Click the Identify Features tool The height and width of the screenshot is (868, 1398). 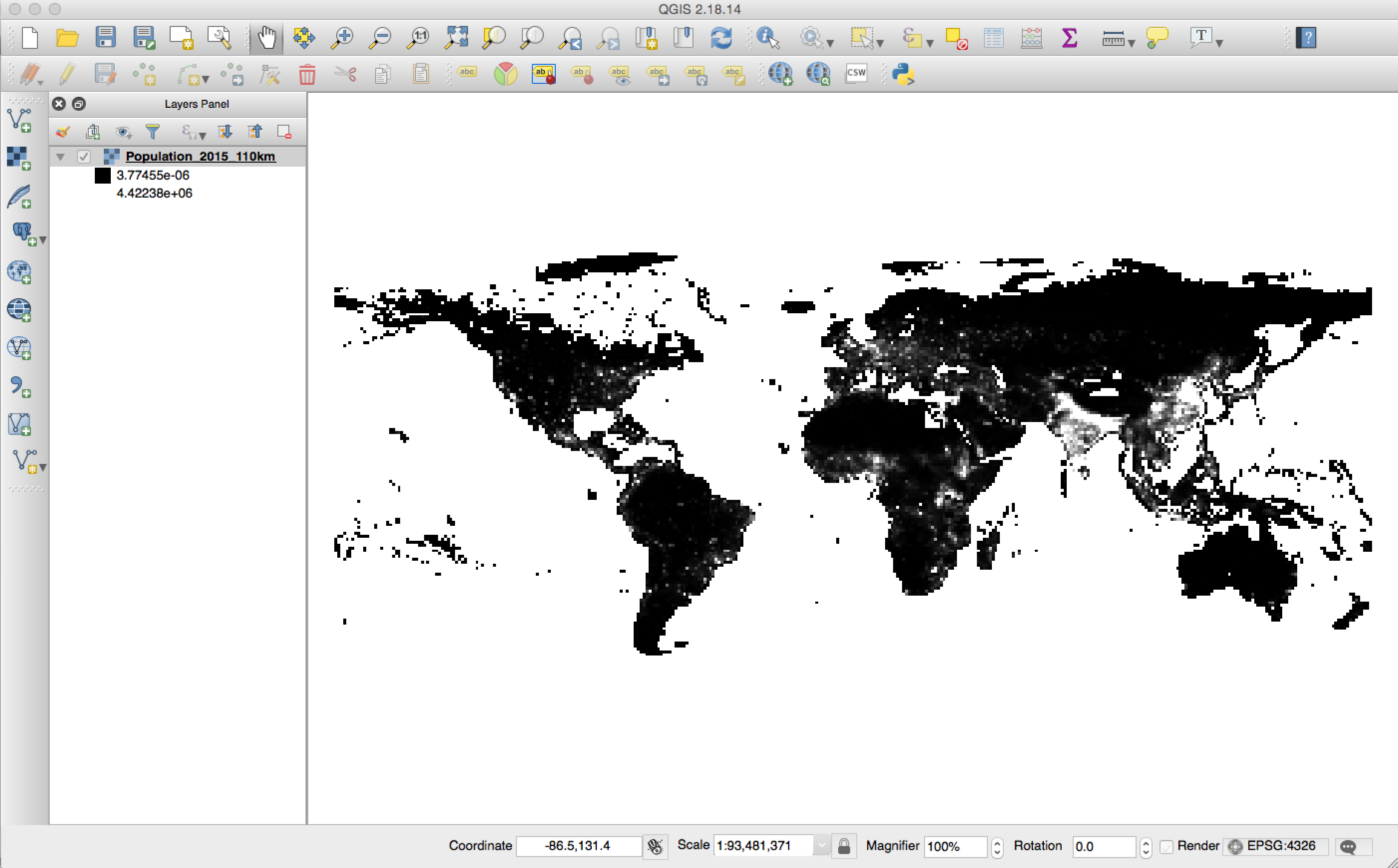(768, 38)
